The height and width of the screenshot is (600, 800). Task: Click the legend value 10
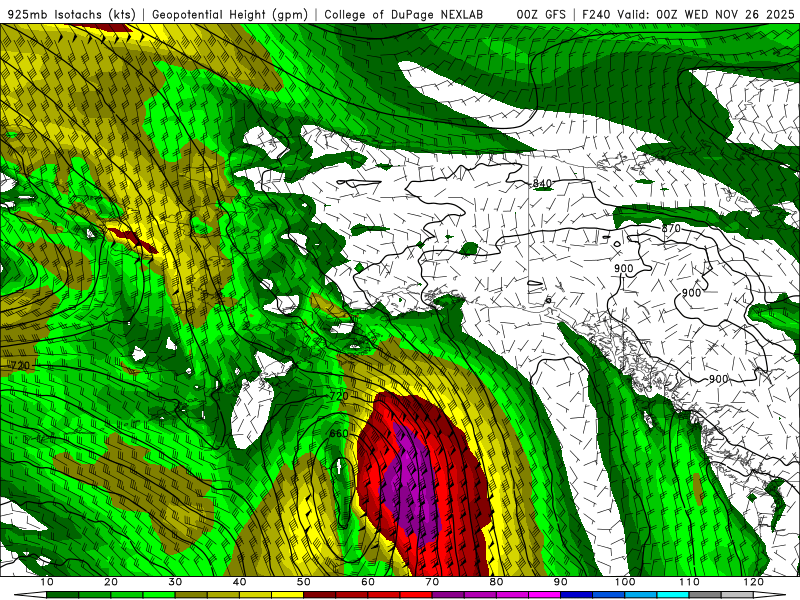(46, 582)
